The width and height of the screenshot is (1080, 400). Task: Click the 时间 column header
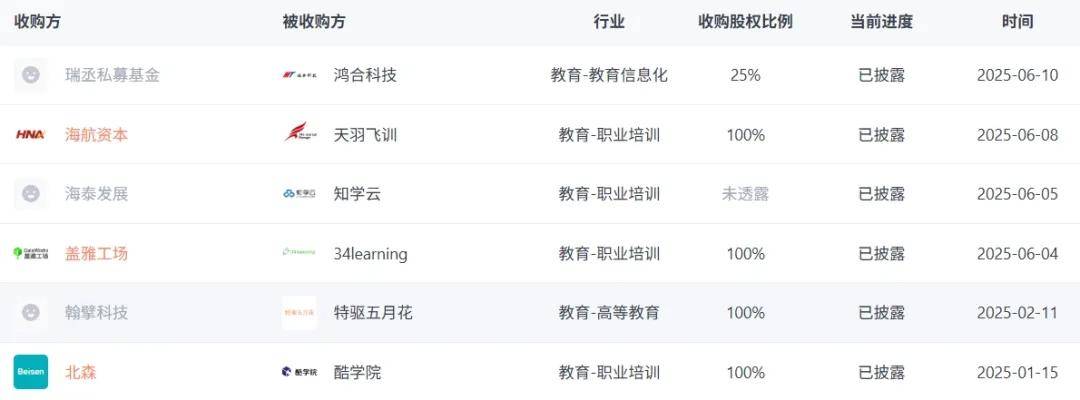pyautogui.click(x=1017, y=21)
